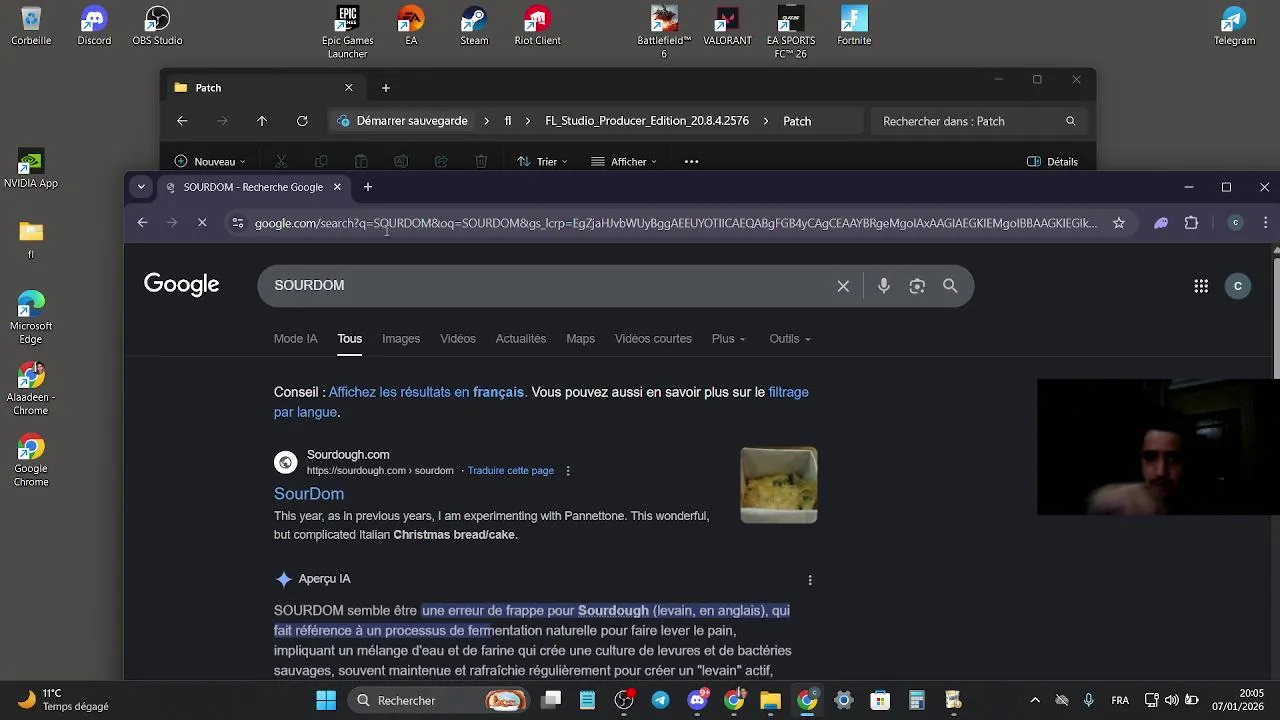Go back in Chrome
This screenshot has width=1280, height=720.
tap(142, 223)
